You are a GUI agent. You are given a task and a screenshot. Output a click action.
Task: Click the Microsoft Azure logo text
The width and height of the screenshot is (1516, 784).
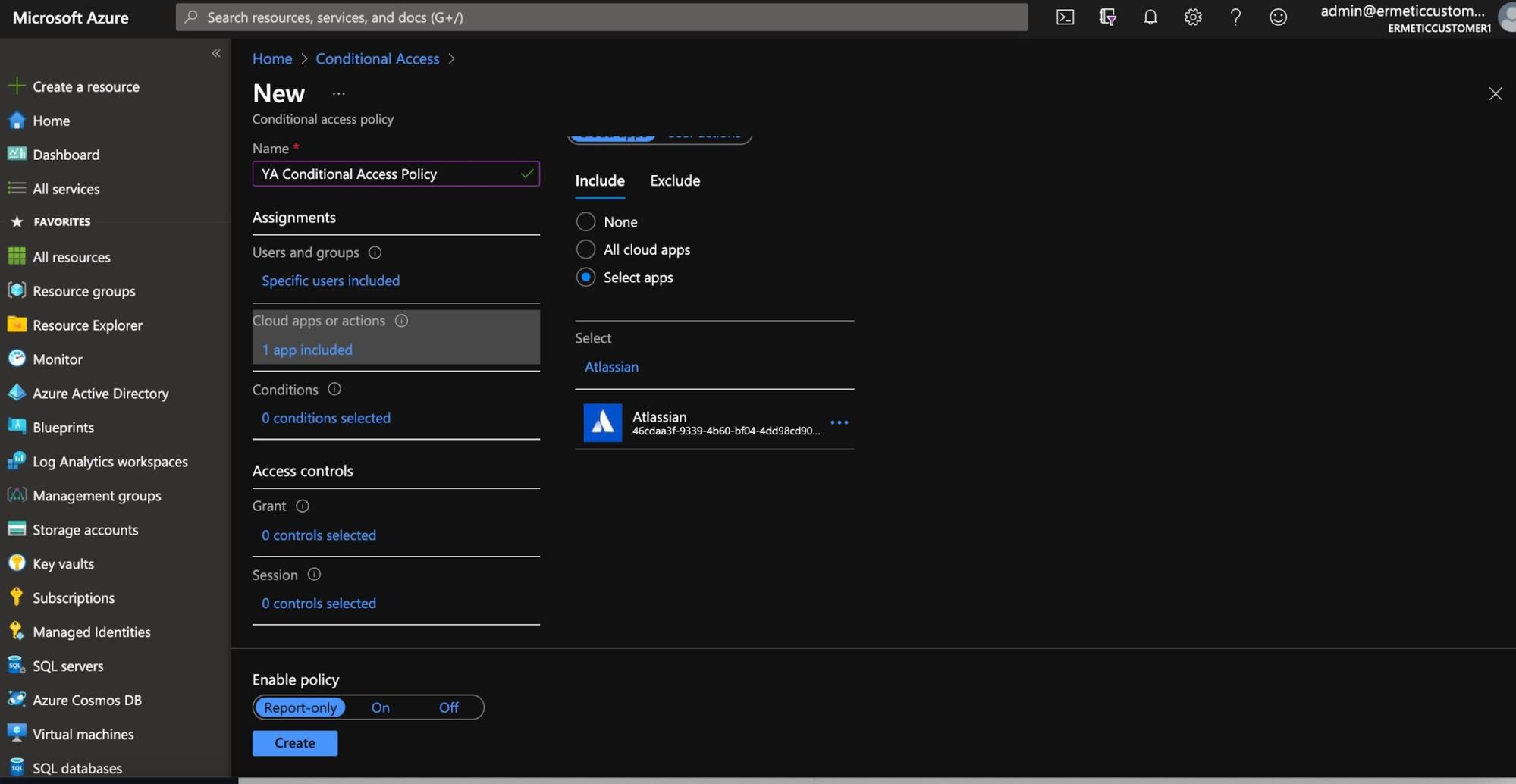click(x=71, y=17)
